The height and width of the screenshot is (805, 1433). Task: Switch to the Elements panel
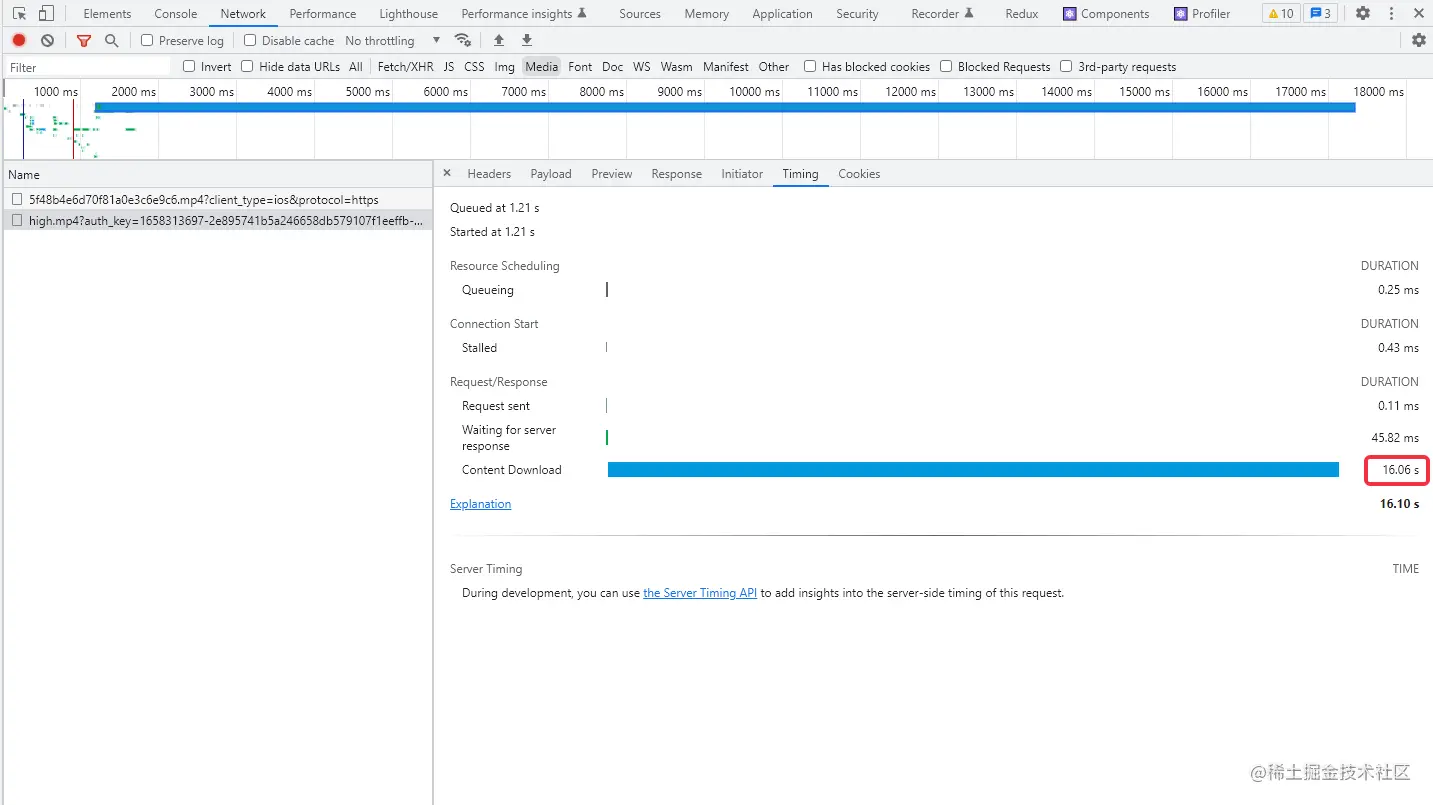(x=107, y=14)
